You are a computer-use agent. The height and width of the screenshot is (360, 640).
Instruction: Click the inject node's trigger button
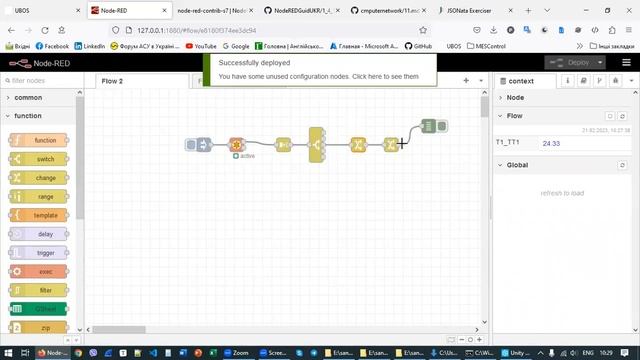190,144
